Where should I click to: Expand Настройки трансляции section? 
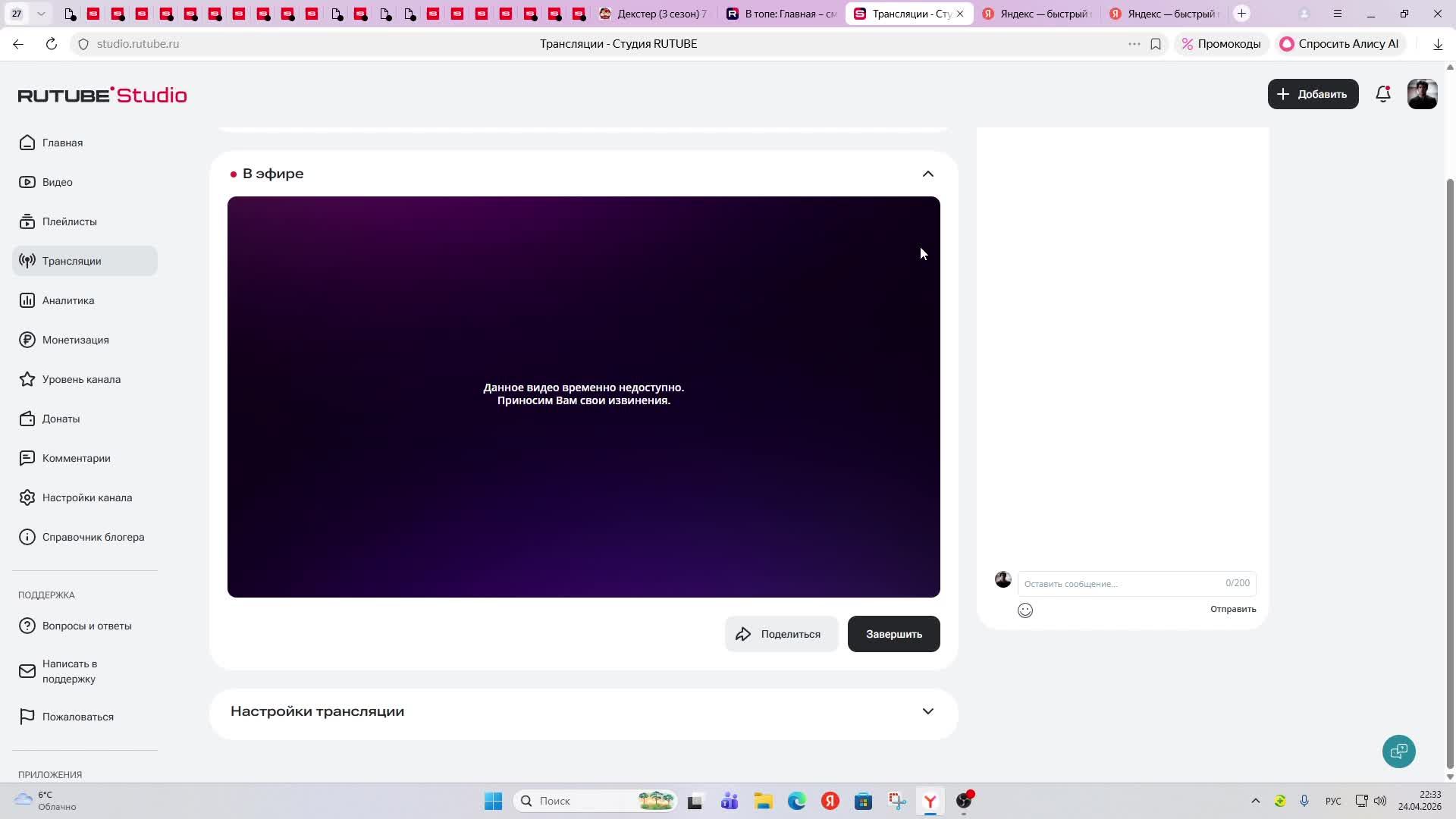(x=927, y=711)
